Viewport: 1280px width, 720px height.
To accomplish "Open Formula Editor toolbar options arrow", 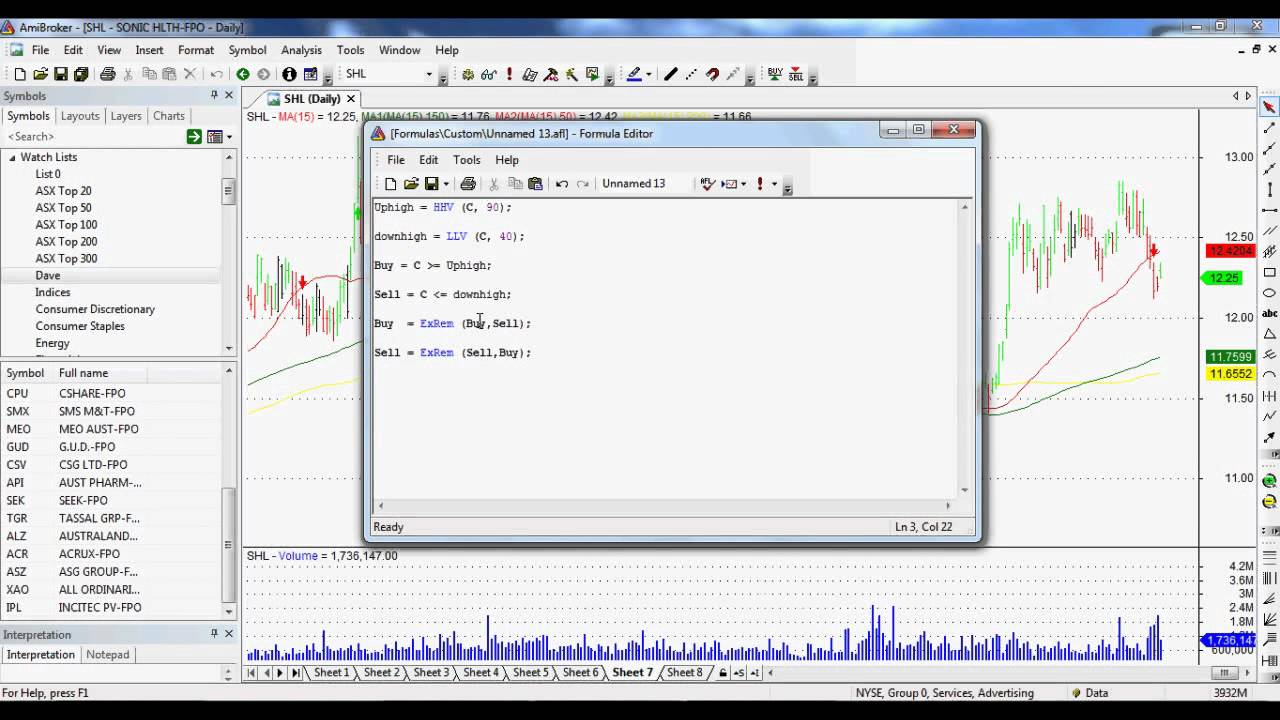I will [x=788, y=187].
